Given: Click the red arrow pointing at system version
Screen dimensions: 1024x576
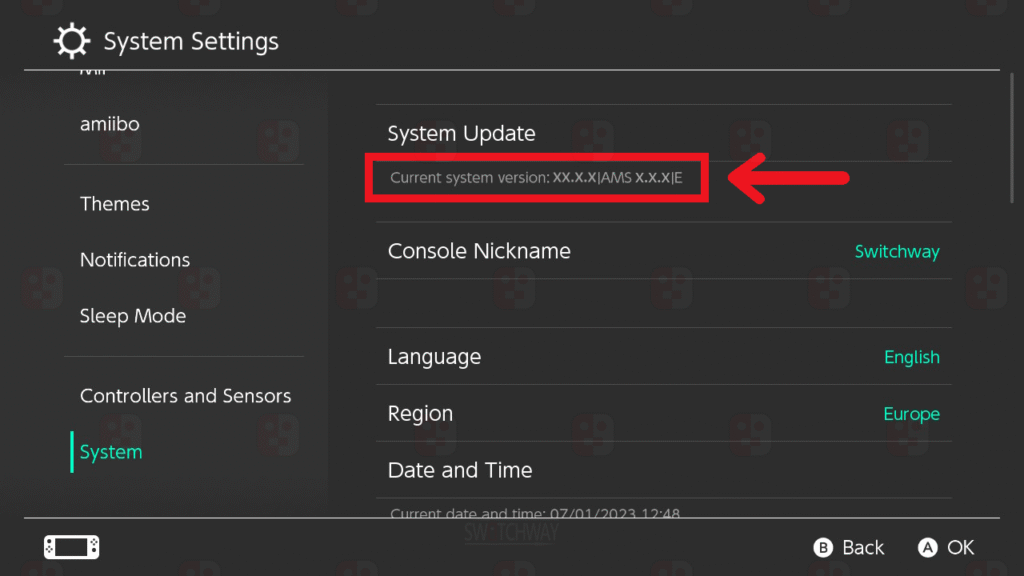Looking at the screenshot, I should coord(788,178).
